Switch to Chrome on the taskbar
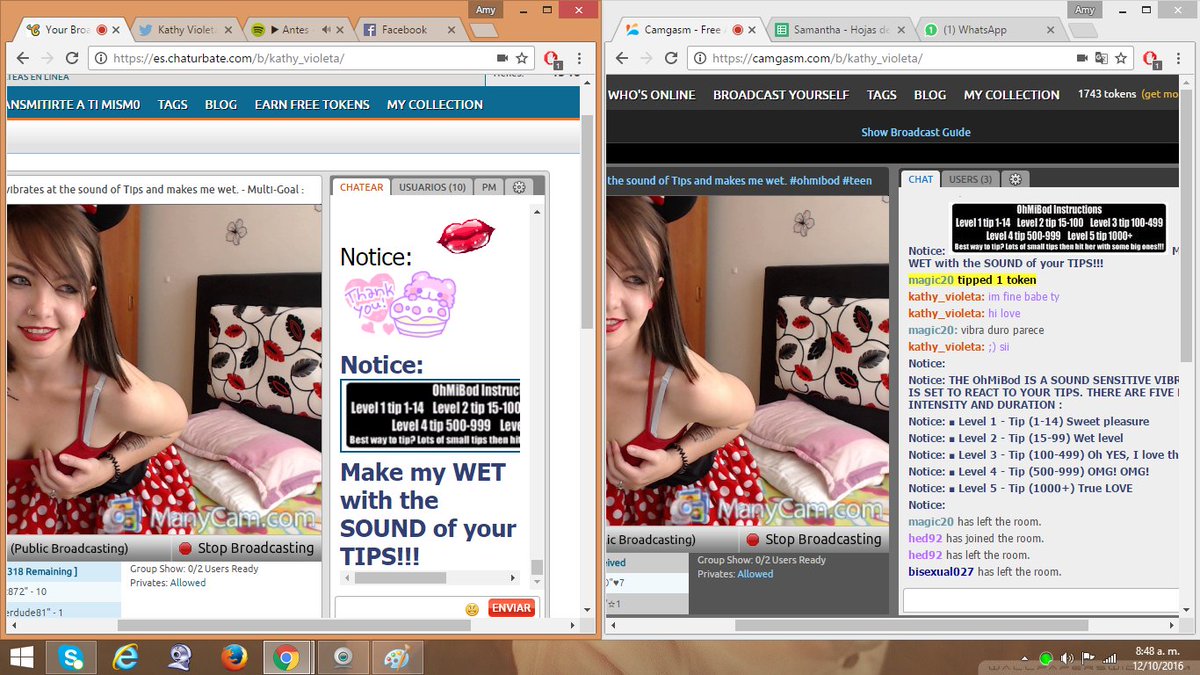 [286, 657]
